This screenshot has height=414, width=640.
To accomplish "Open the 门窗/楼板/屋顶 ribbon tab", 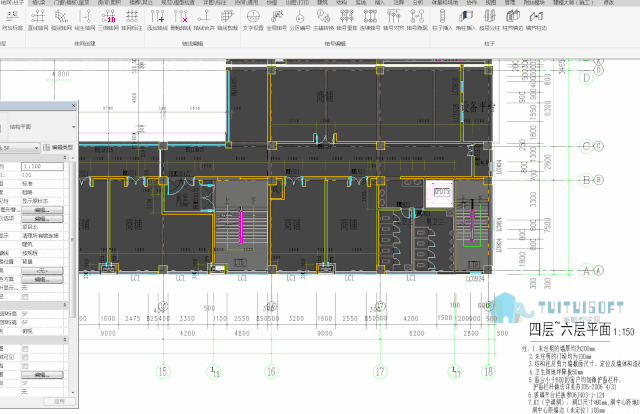I will point(71,2).
